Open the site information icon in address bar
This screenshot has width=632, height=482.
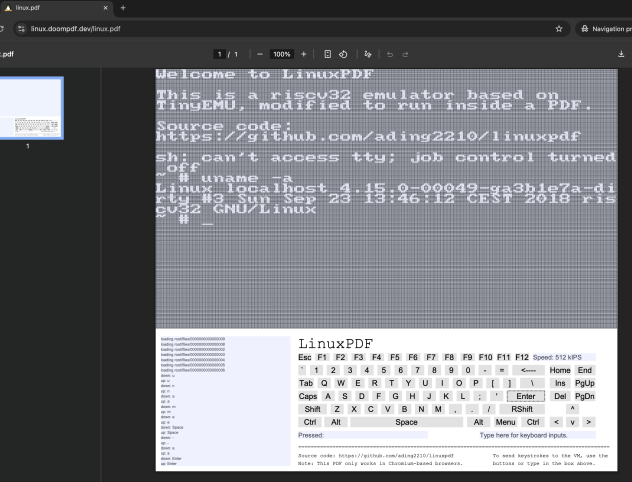point(20,29)
